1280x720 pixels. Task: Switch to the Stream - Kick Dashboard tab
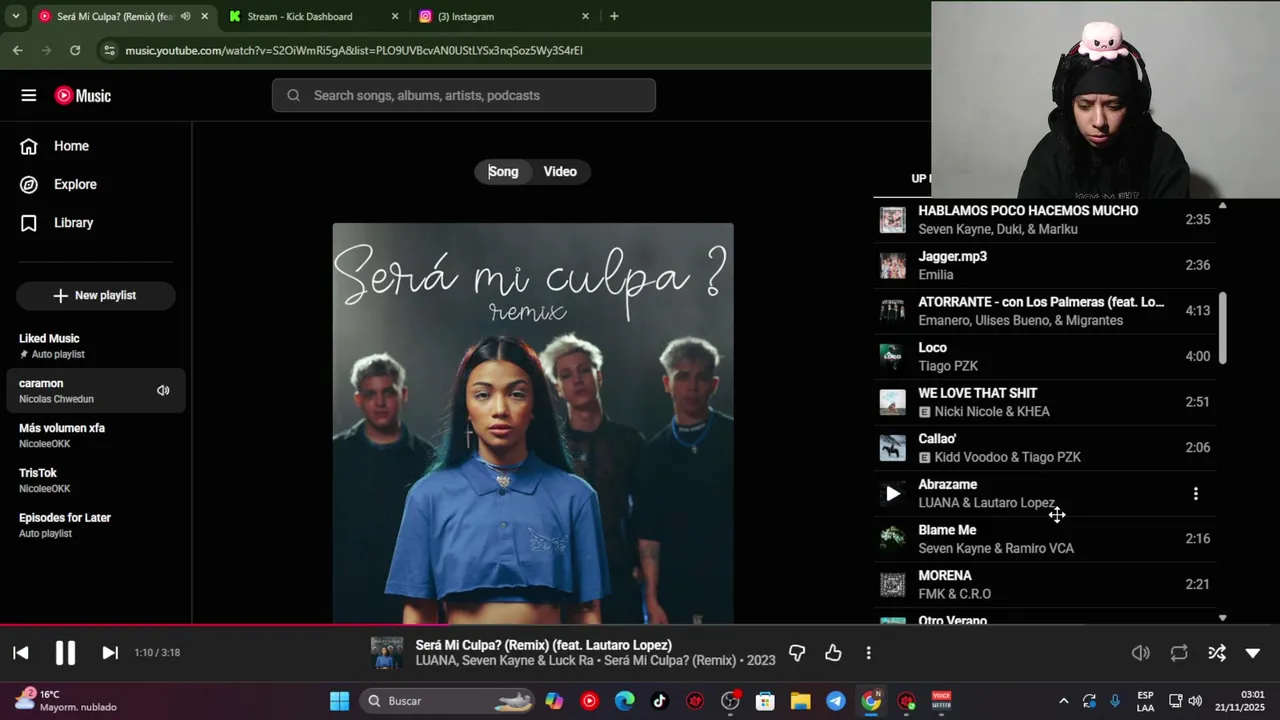click(x=313, y=16)
